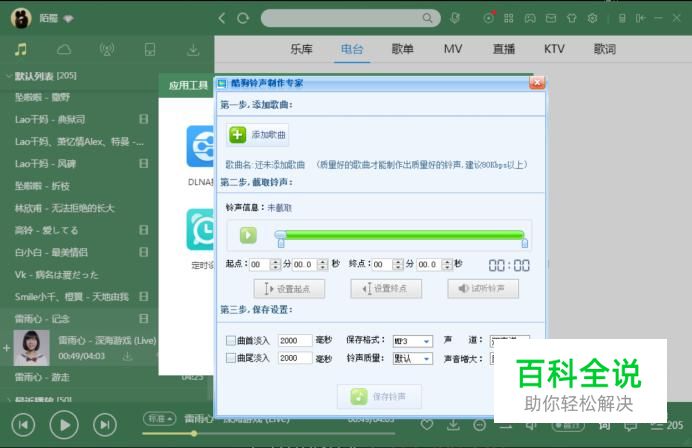
Task: Open the phone device icon in sidebar
Action: (150, 49)
